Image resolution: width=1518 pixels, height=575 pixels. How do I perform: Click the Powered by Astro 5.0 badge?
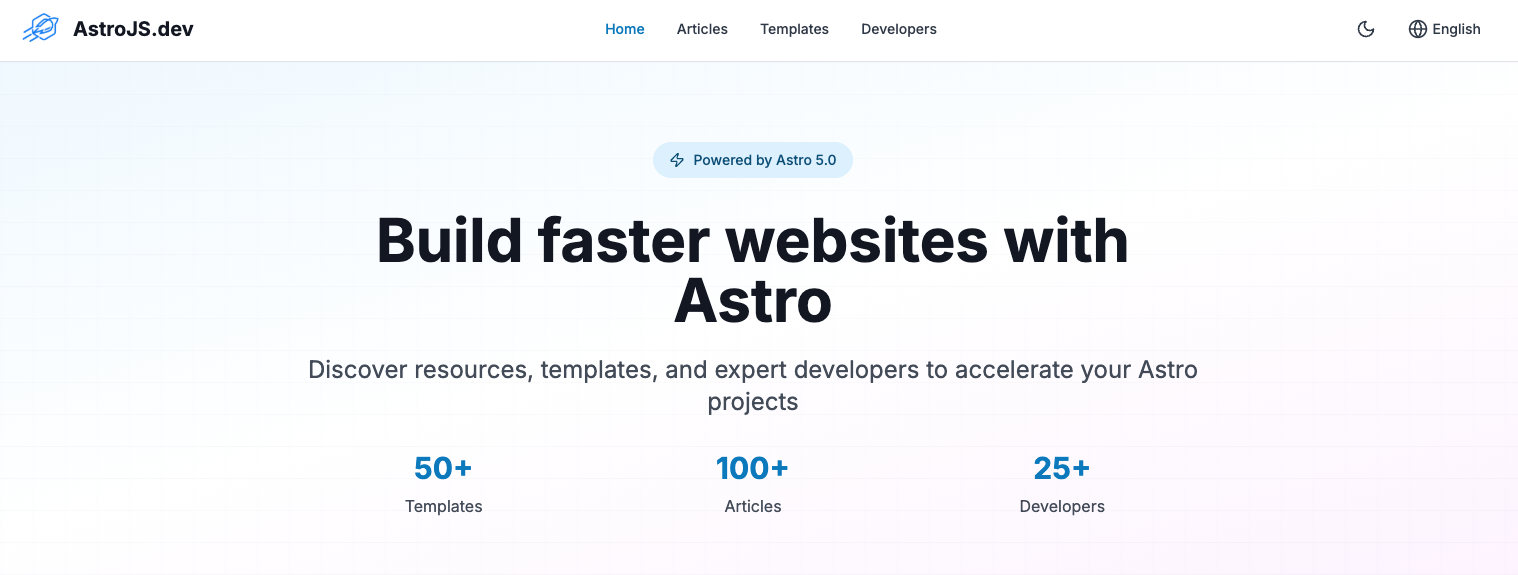[753, 160]
